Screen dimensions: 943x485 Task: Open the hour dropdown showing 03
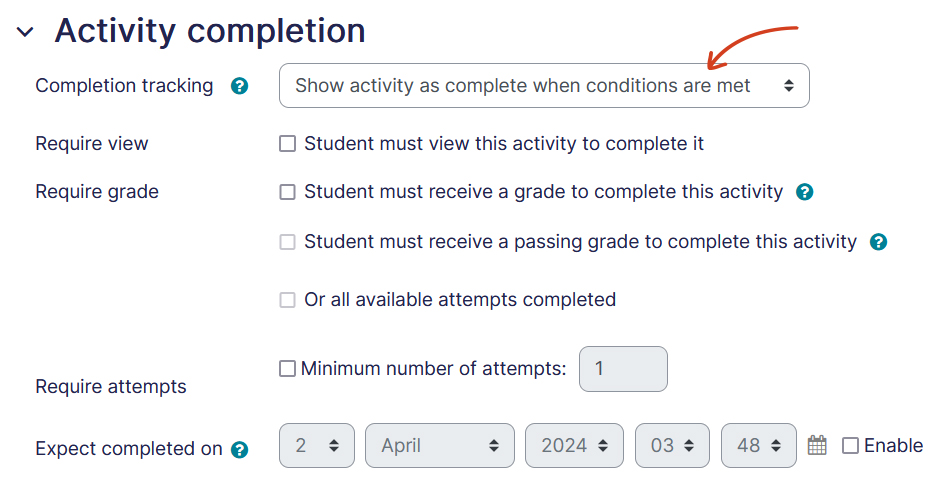(x=672, y=446)
